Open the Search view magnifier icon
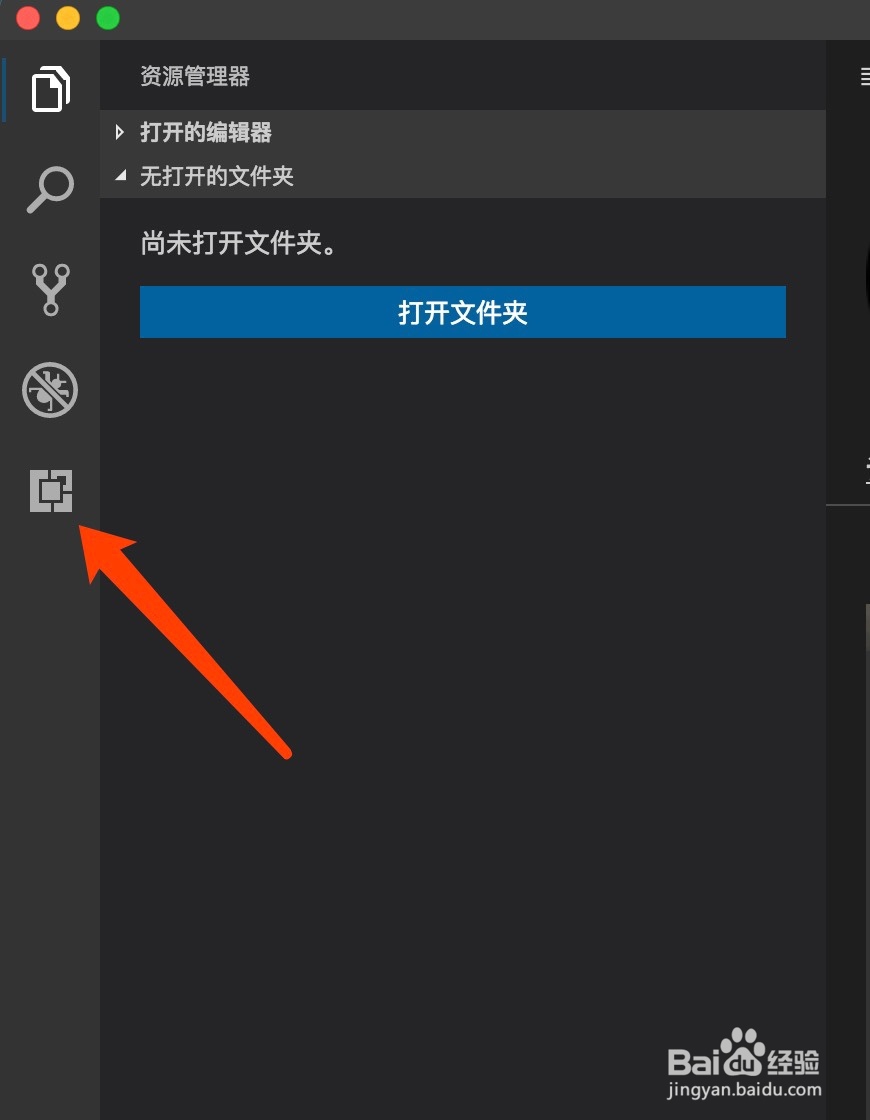This screenshot has width=870, height=1120. pos(51,190)
